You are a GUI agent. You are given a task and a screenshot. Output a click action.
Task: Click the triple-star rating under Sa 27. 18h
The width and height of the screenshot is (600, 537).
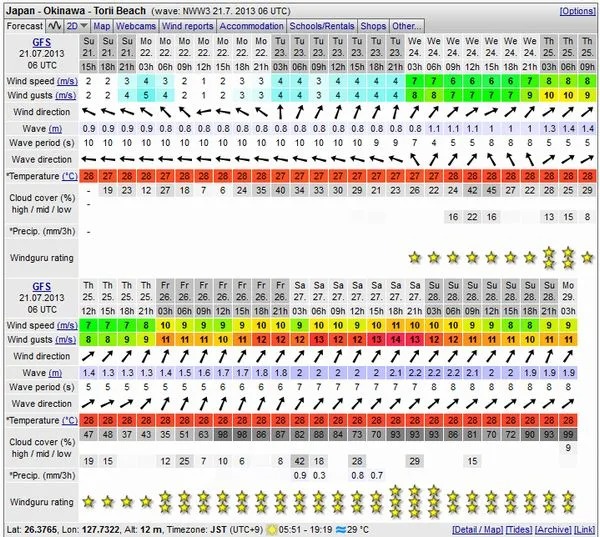395,501
